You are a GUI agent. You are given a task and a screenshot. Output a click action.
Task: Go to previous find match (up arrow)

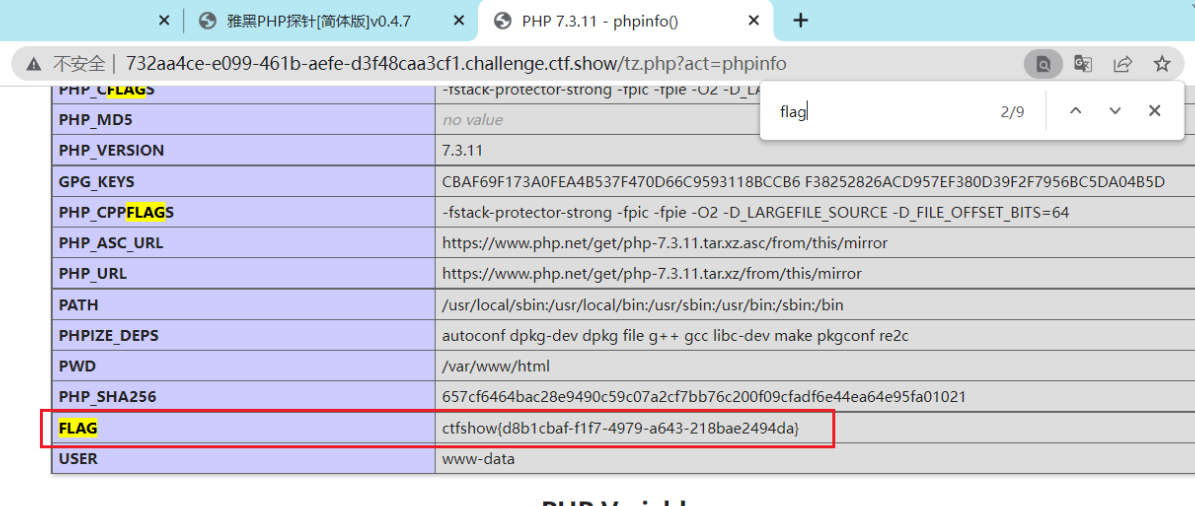click(1076, 111)
